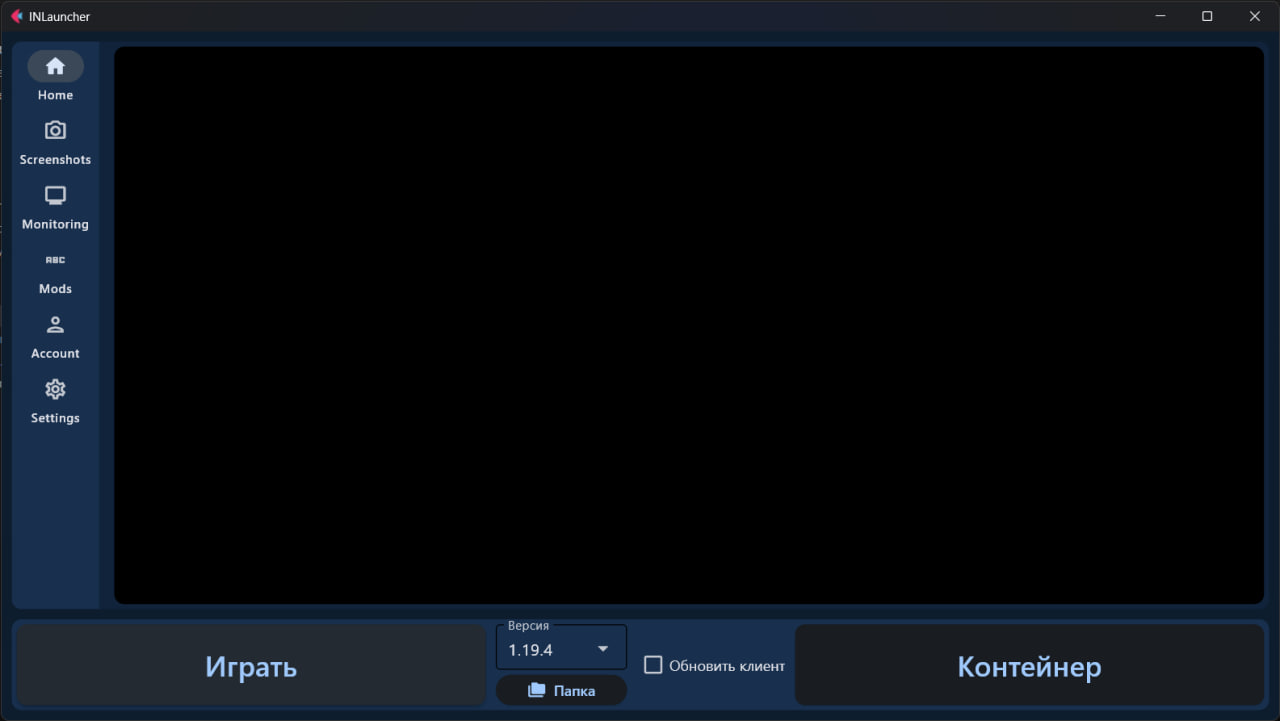Click the folder icon next to Папка

point(537,690)
